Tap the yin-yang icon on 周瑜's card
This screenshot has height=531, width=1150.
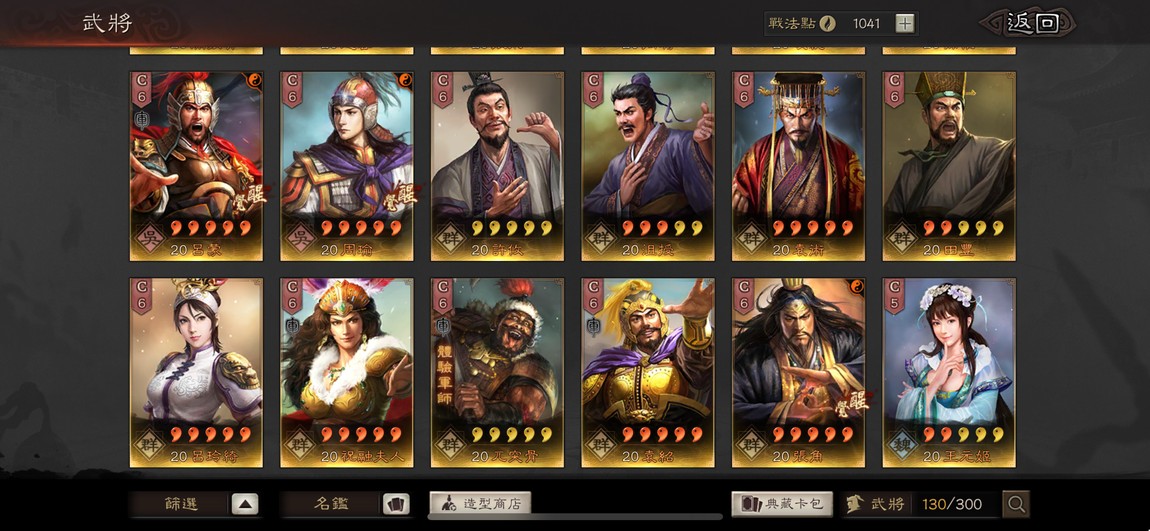click(x=404, y=81)
